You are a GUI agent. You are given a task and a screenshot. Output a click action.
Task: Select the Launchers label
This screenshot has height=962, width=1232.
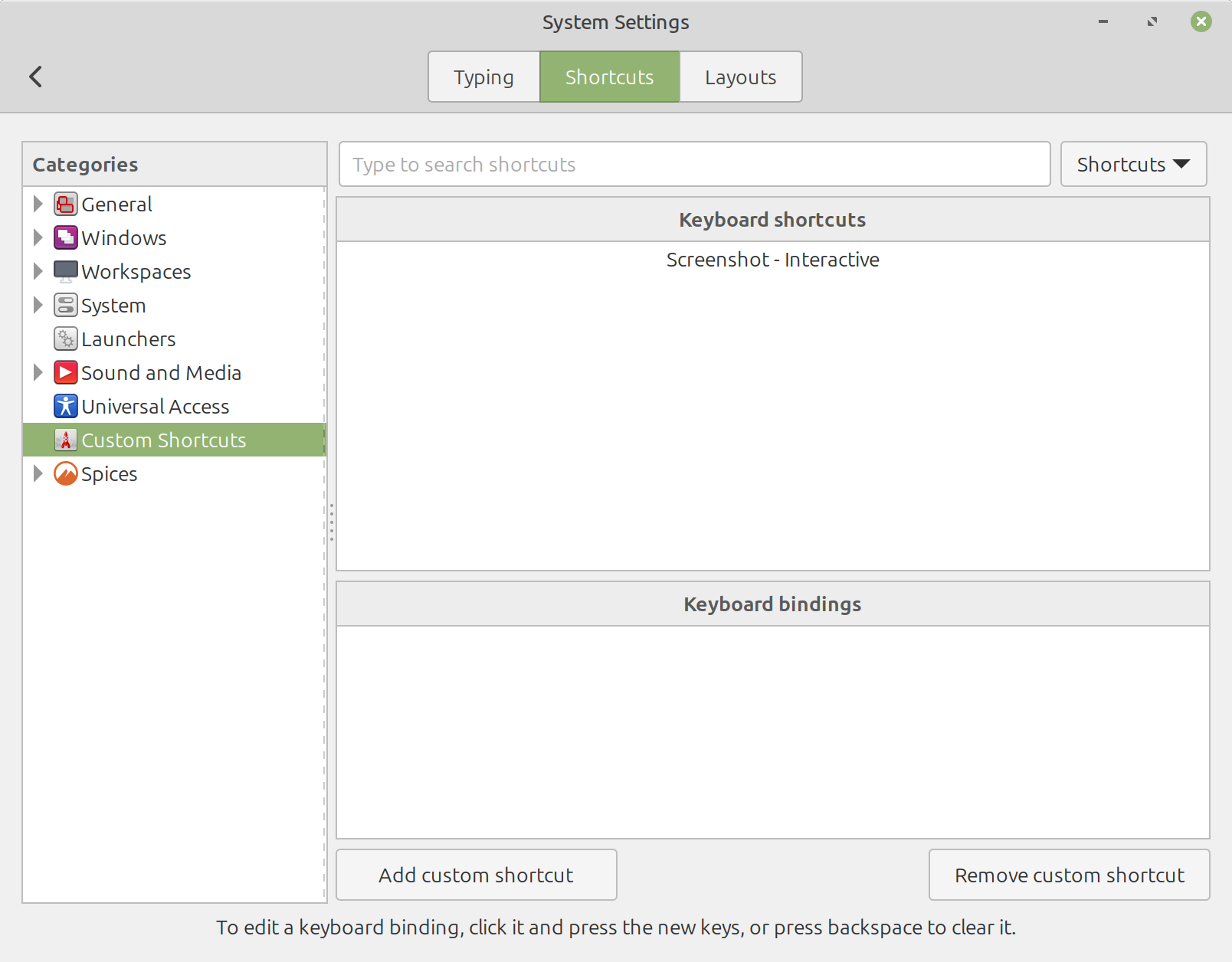click(x=128, y=339)
